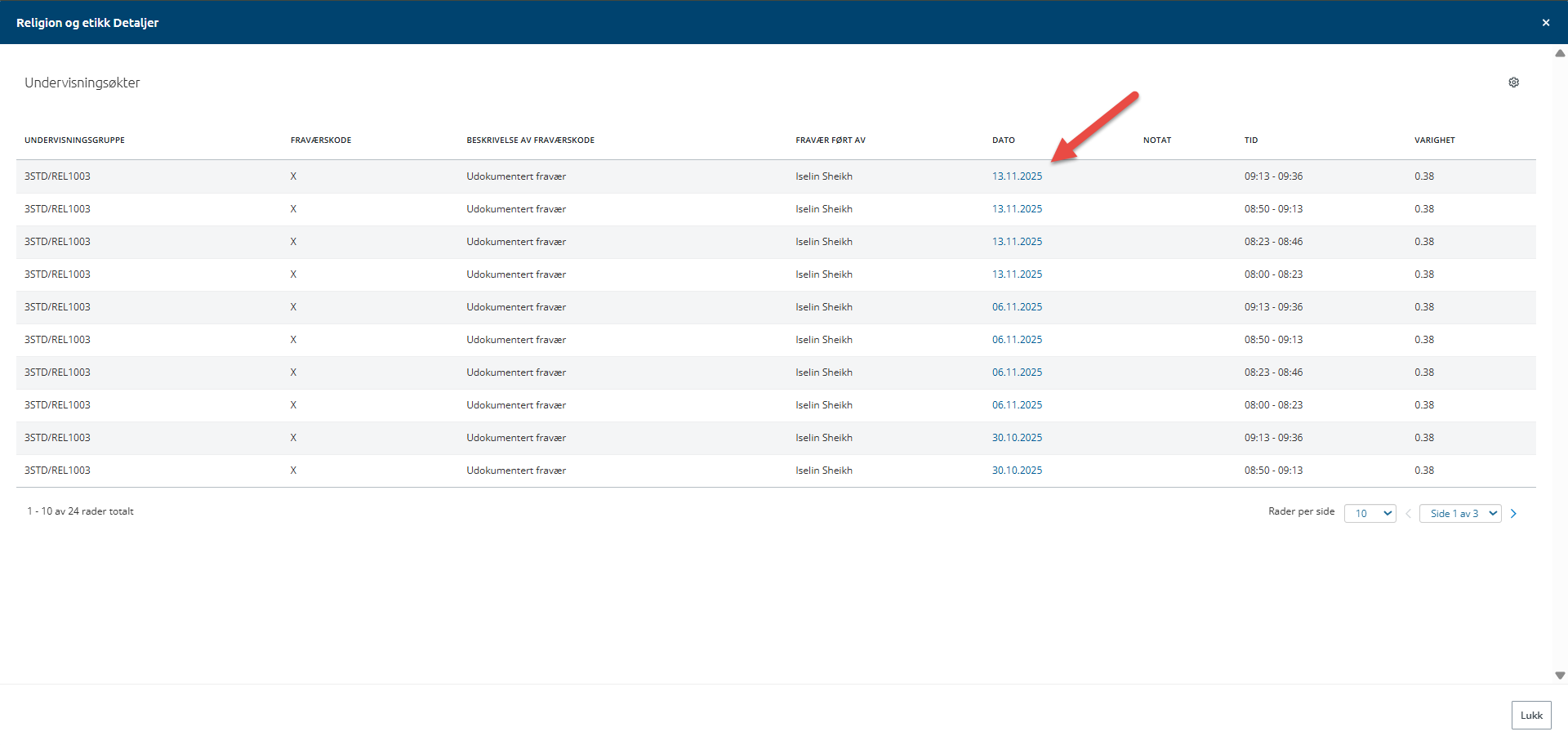Select time 08:00 - 08:23 on 06.11.2025 row
1568x745 pixels.
pyautogui.click(x=1273, y=405)
